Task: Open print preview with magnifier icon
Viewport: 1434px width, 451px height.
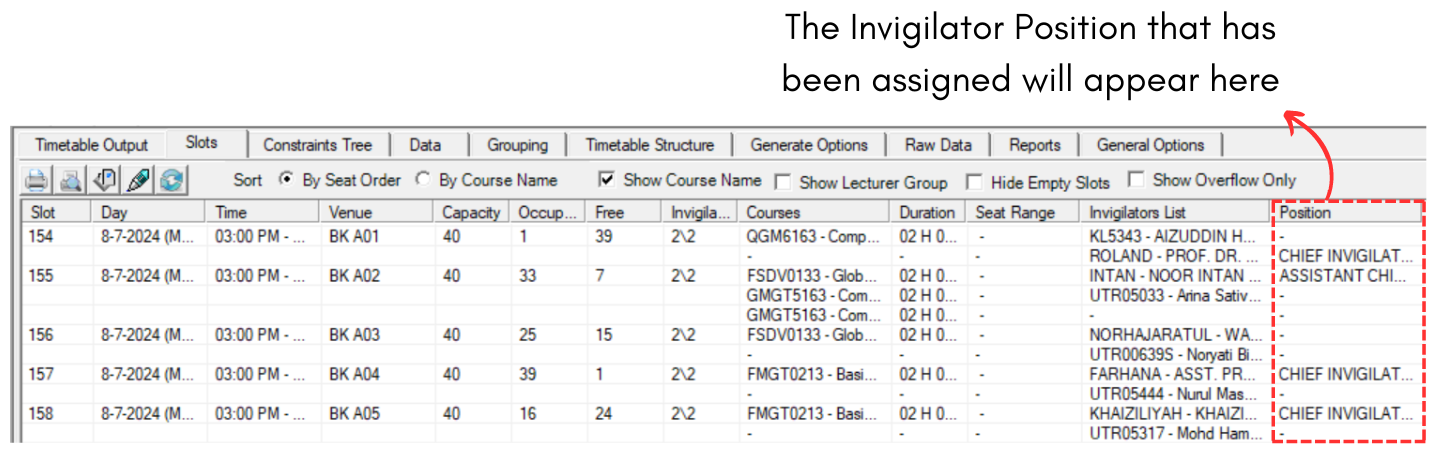Action: tap(70, 181)
